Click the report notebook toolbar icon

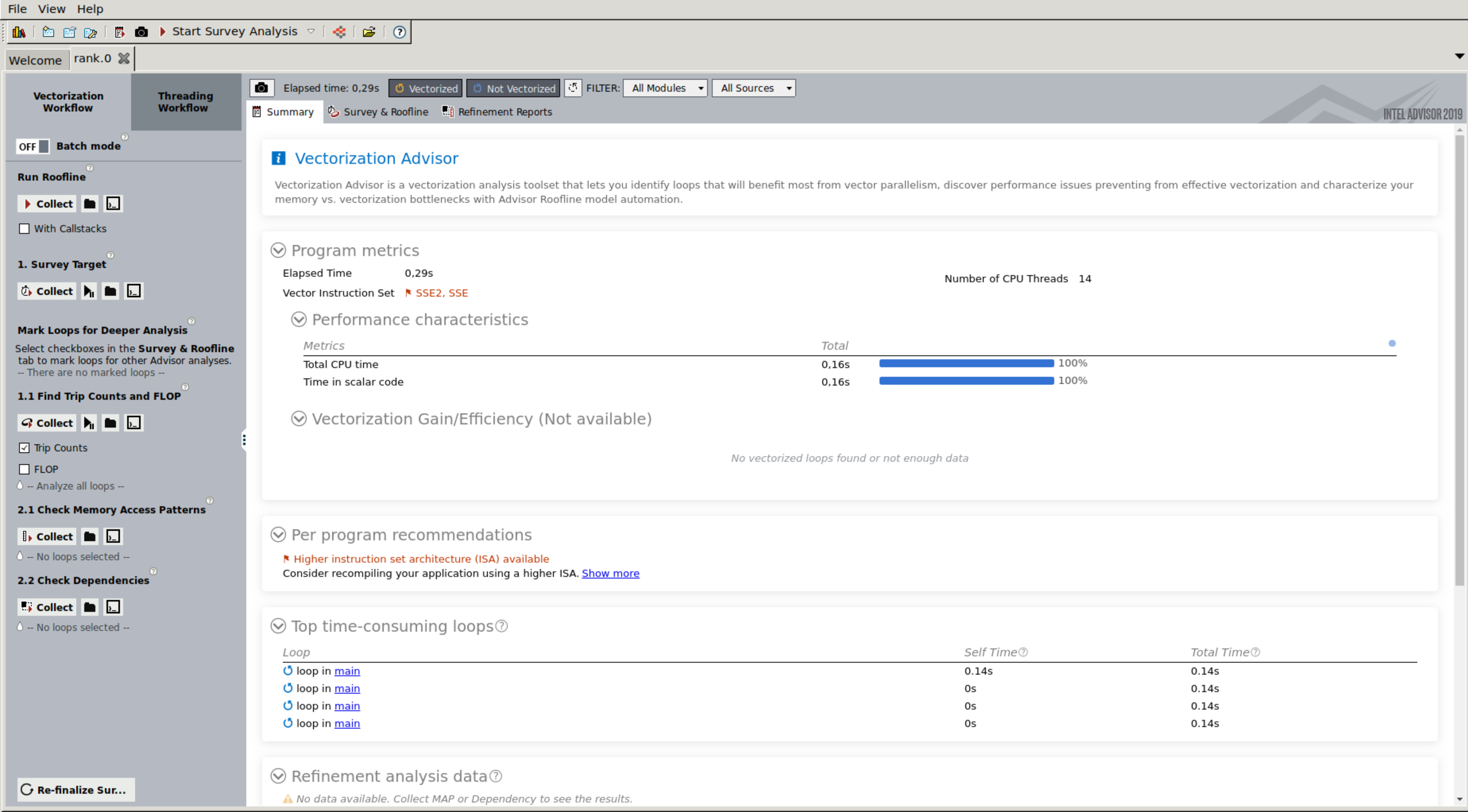pyautogui.click(x=120, y=32)
